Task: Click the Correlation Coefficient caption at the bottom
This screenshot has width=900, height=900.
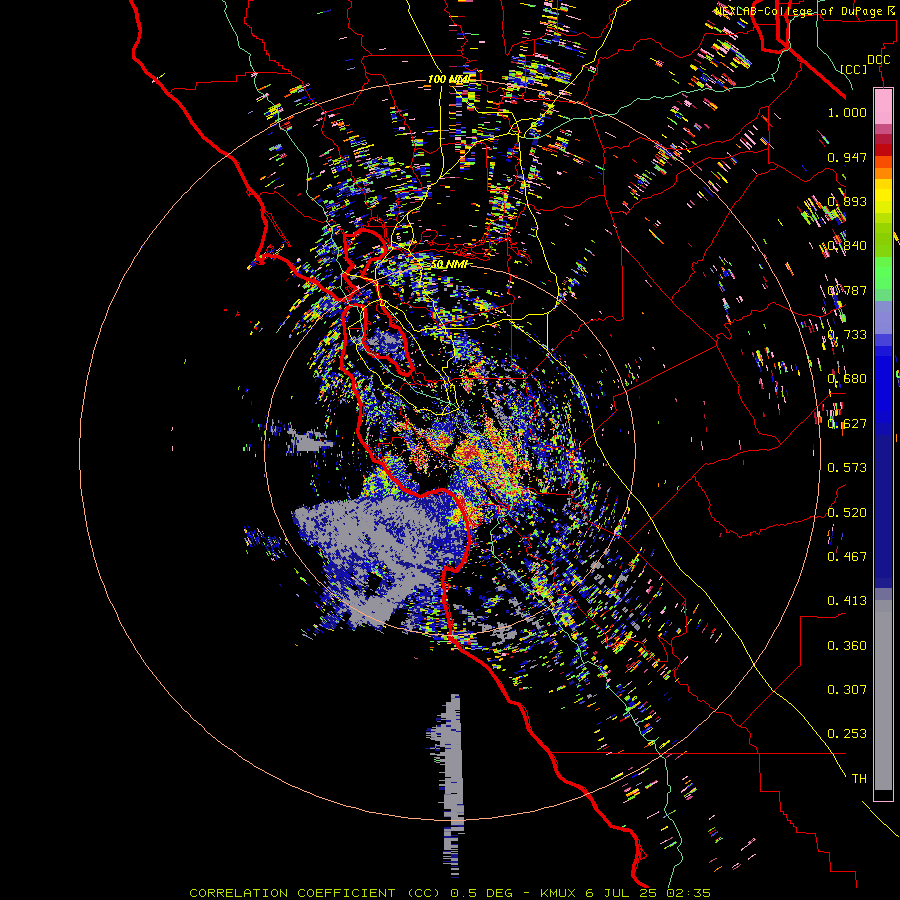Action: click(x=450, y=893)
